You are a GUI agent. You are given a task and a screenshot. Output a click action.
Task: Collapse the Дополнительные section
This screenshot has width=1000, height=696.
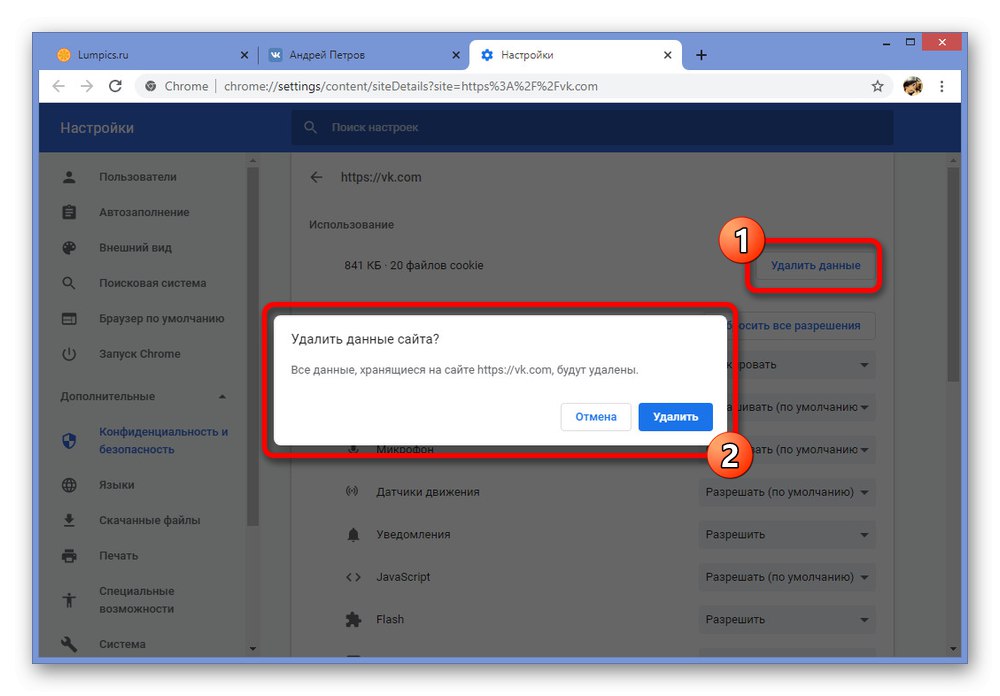pyautogui.click(x=222, y=396)
